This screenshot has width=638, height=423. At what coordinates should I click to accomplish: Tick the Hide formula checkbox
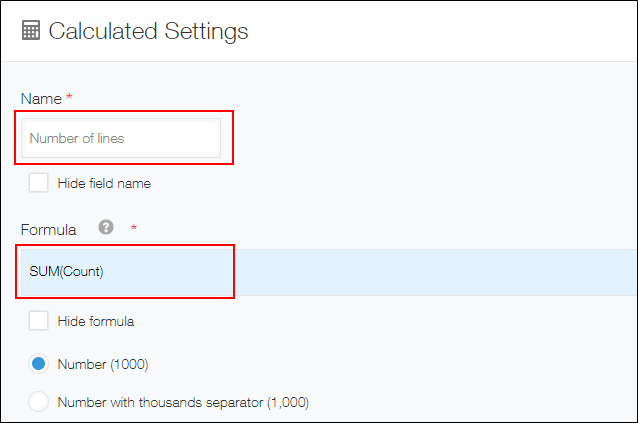(x=38, y=321)
